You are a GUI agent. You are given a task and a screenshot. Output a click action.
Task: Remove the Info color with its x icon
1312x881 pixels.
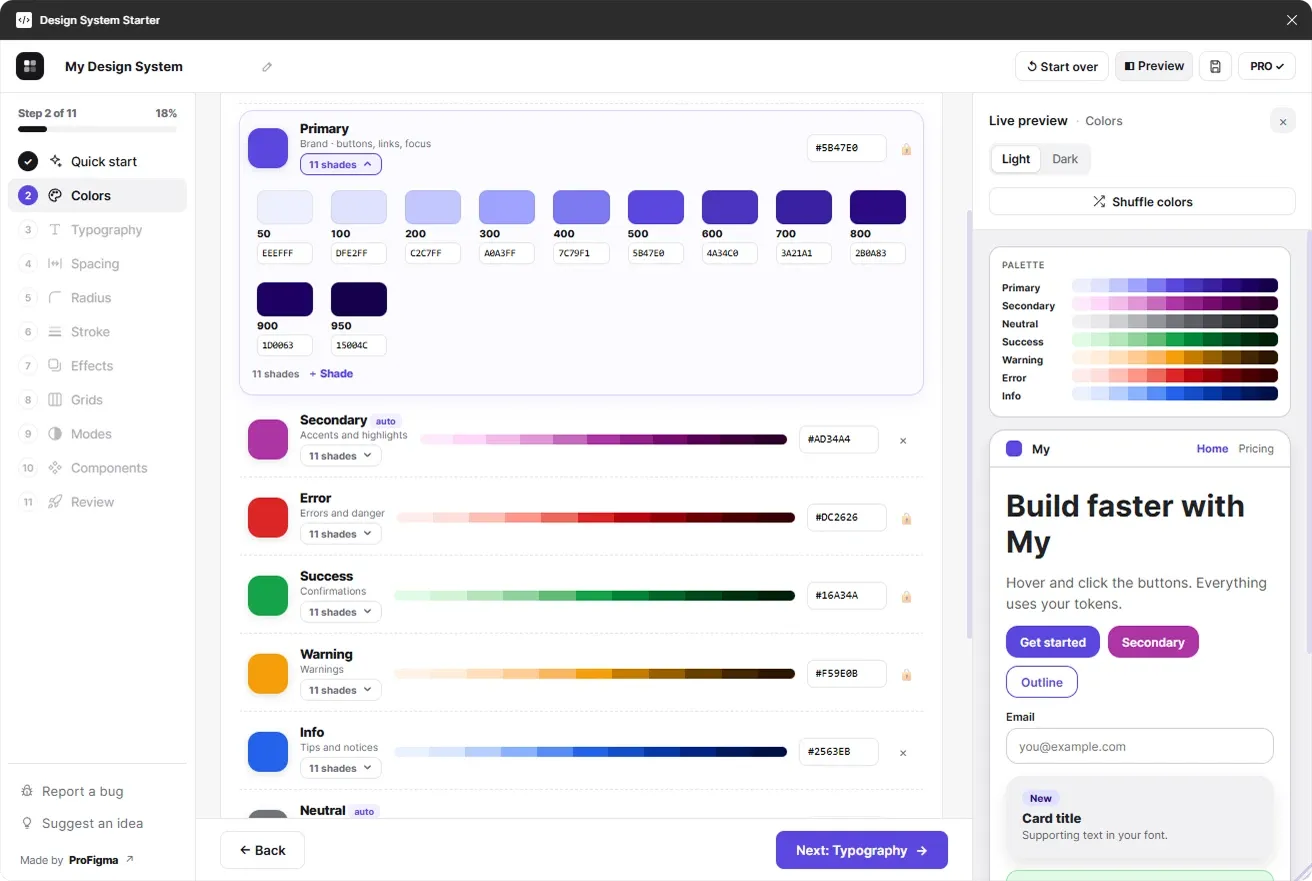(903, 753)
